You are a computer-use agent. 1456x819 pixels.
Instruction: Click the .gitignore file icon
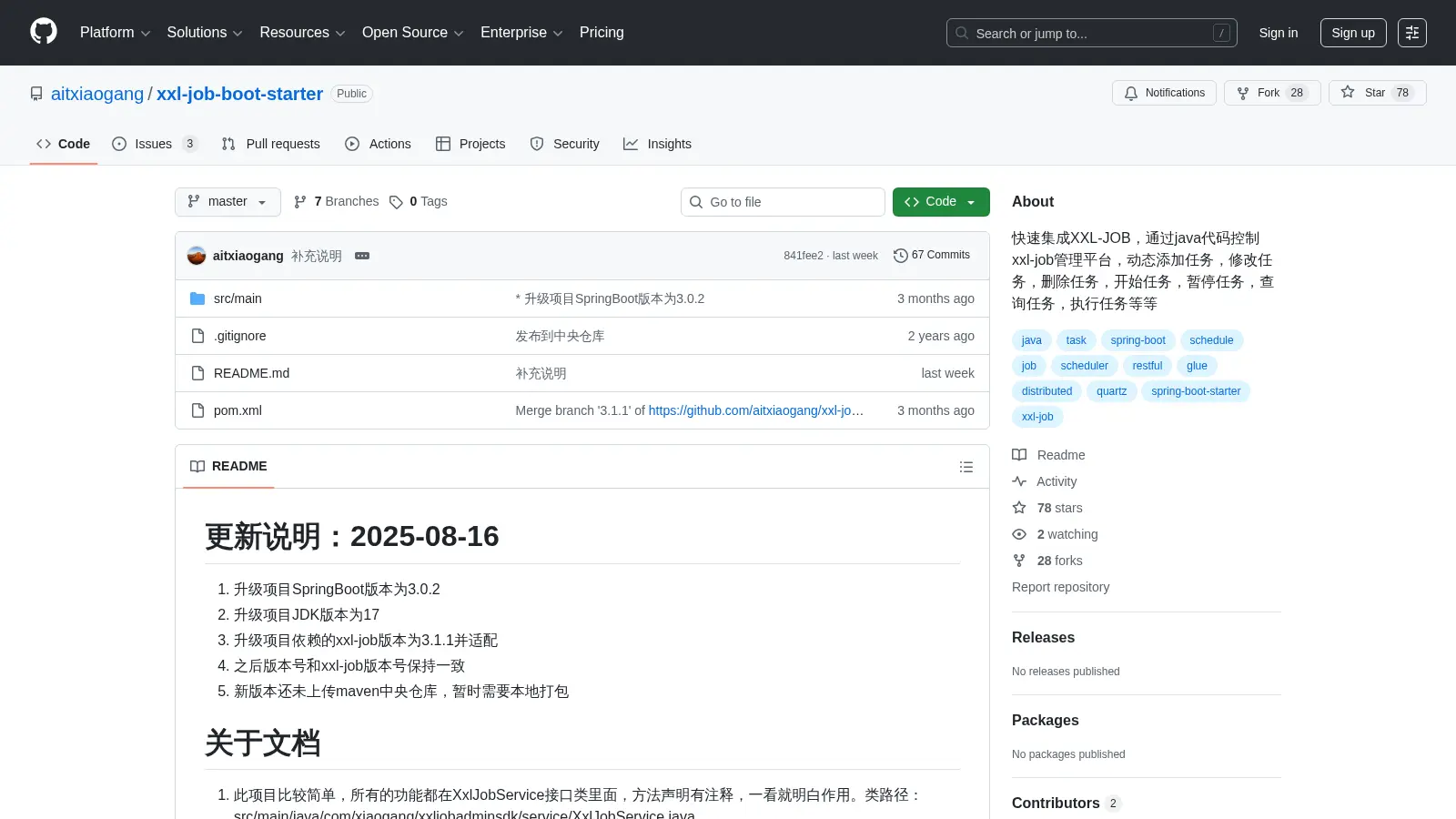tap(197, 336)
